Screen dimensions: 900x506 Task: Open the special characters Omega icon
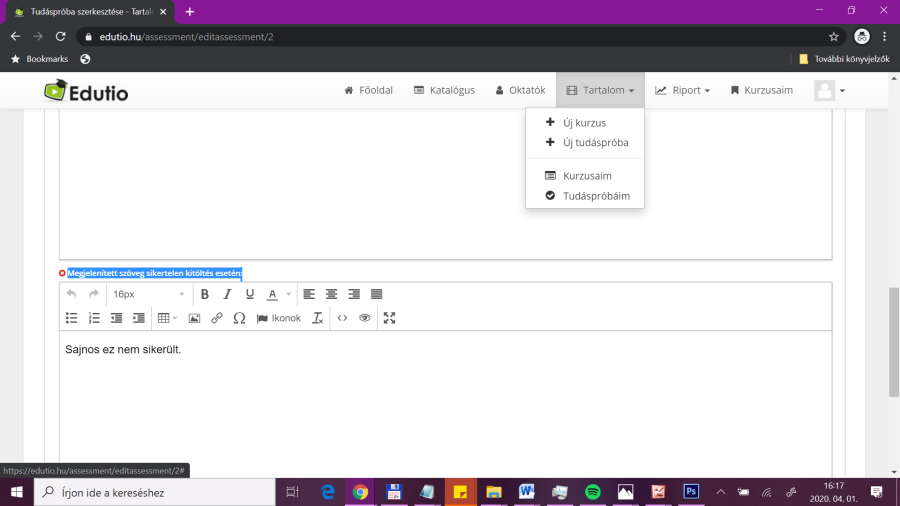click(x=239, y=318)
